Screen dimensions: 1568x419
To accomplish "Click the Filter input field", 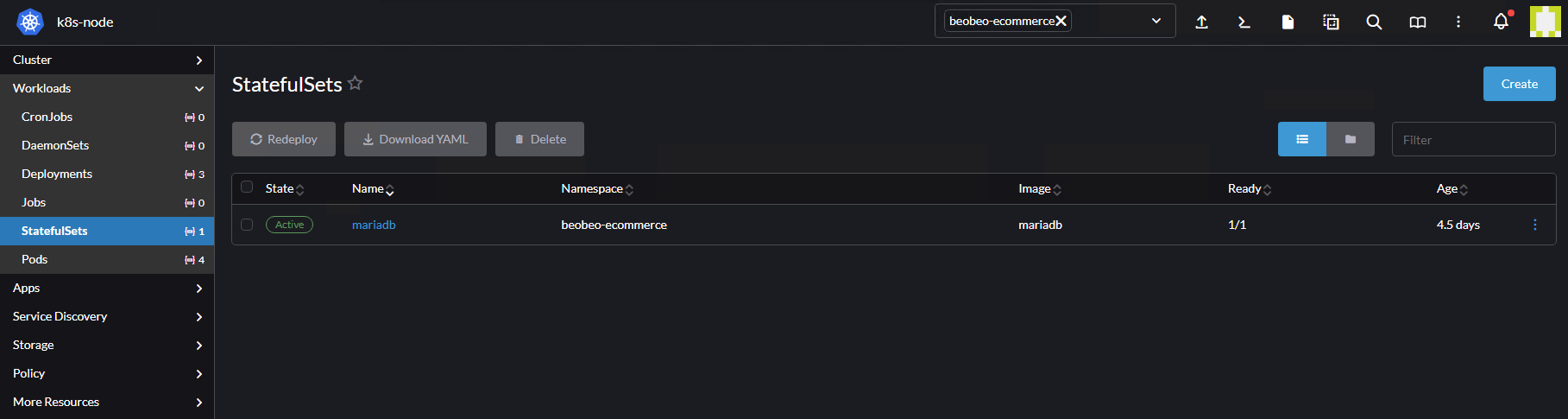I will pyautogui.click(x=1473, y=139).
